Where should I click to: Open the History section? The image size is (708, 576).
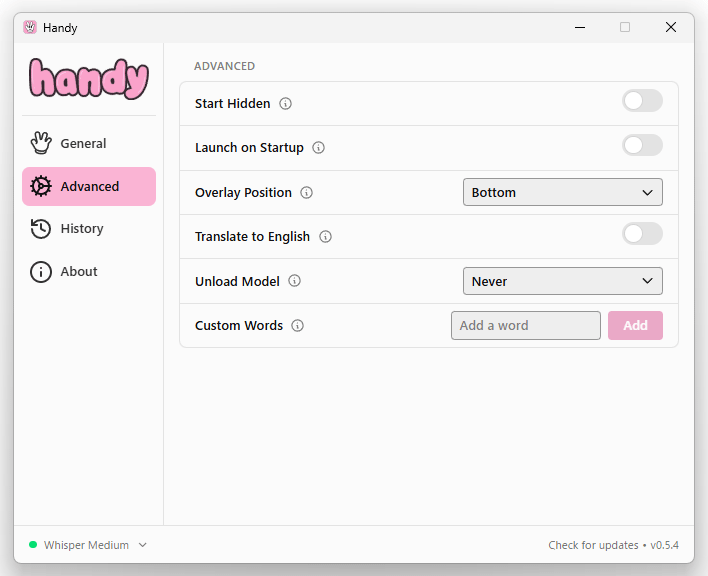81,229
